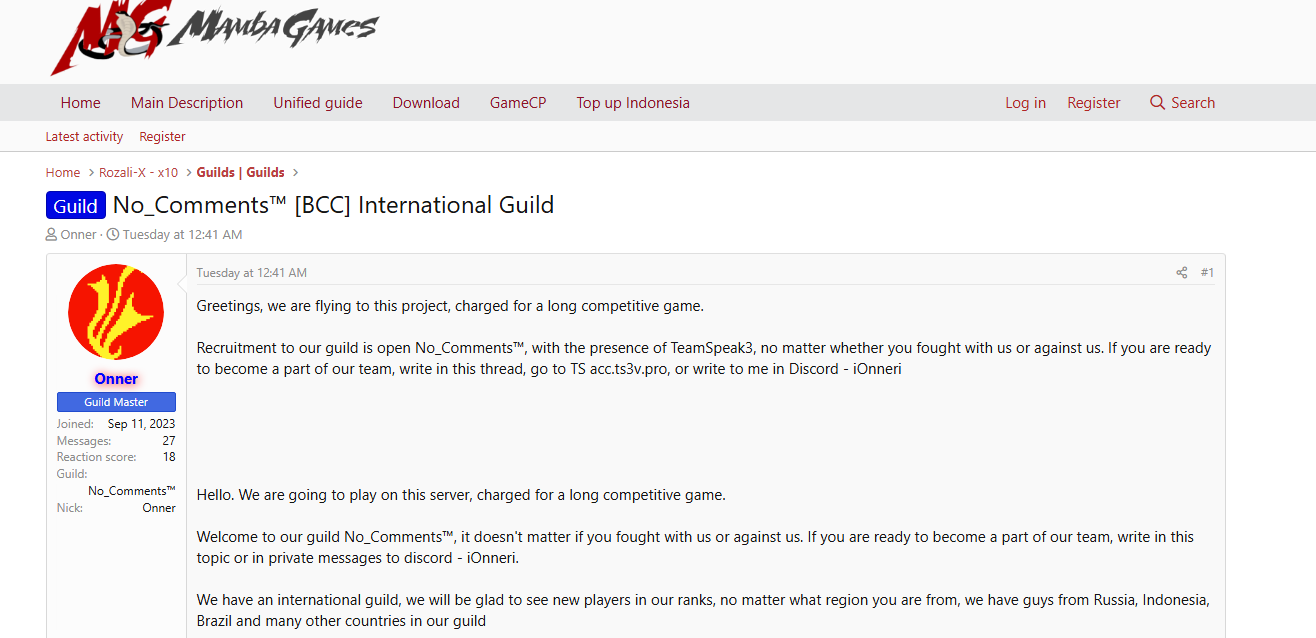Viewport: 1316px width, 638px height.
Task: Click Onner's flame avatar image
Action: click(x=116, y=312)
